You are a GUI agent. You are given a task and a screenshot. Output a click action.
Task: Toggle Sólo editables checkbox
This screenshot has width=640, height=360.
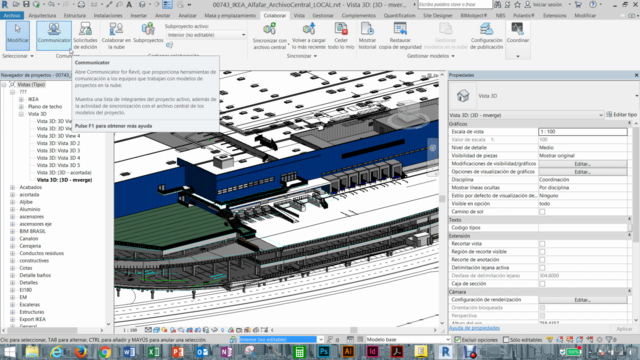pyautogui.click(x=506, y=340)
